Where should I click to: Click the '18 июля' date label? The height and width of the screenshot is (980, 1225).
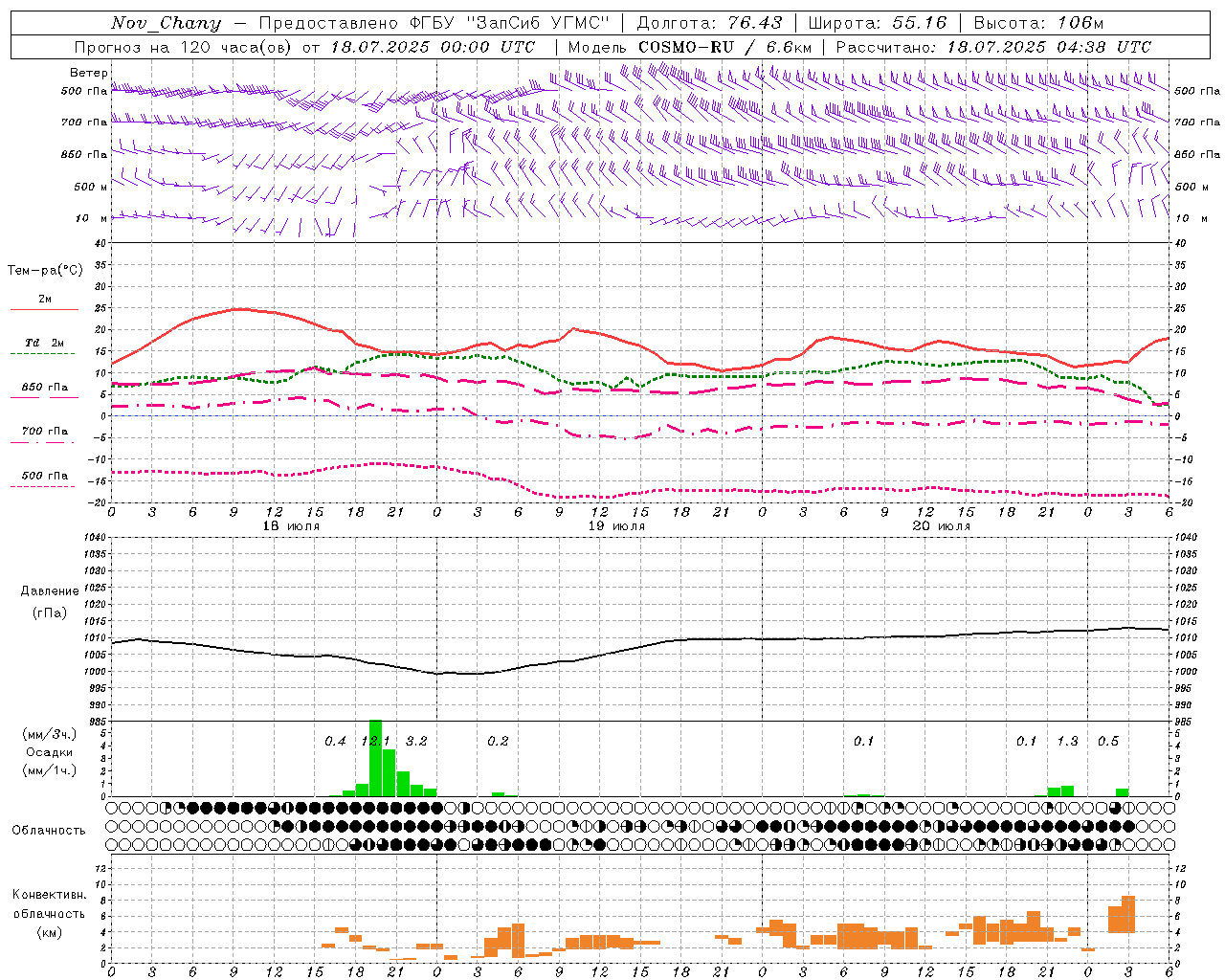pyautogui.click(x=293, y=526)
